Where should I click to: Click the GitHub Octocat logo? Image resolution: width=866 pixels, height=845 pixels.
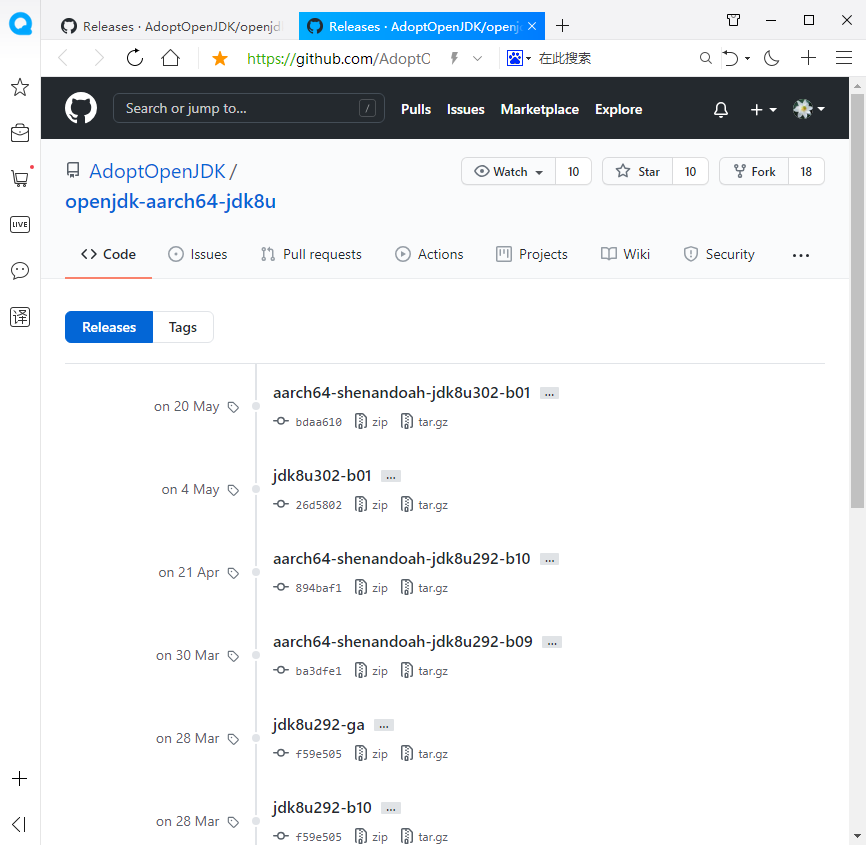pos(81,108)
